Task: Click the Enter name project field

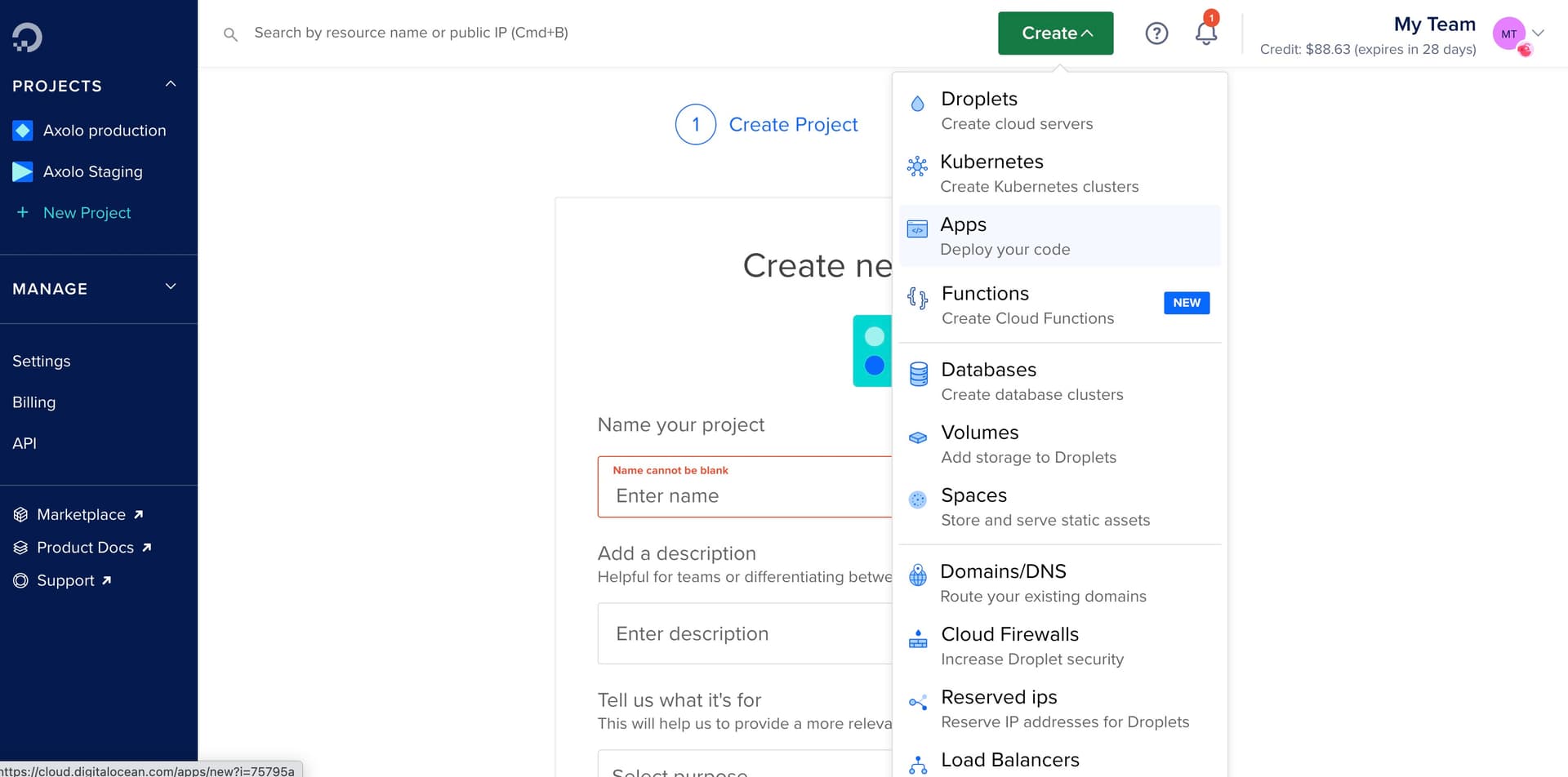Action: tap(744, 487)
